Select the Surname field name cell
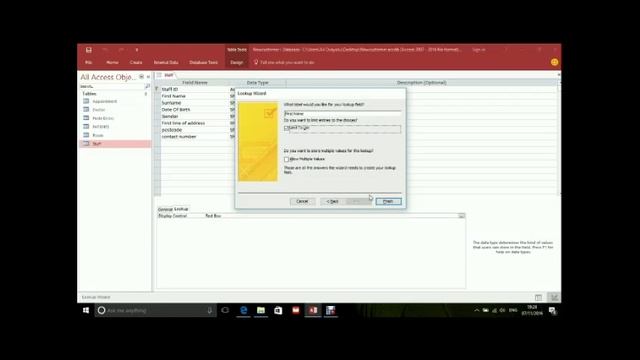This screenshot has width=640, height=360. point(195,103)
